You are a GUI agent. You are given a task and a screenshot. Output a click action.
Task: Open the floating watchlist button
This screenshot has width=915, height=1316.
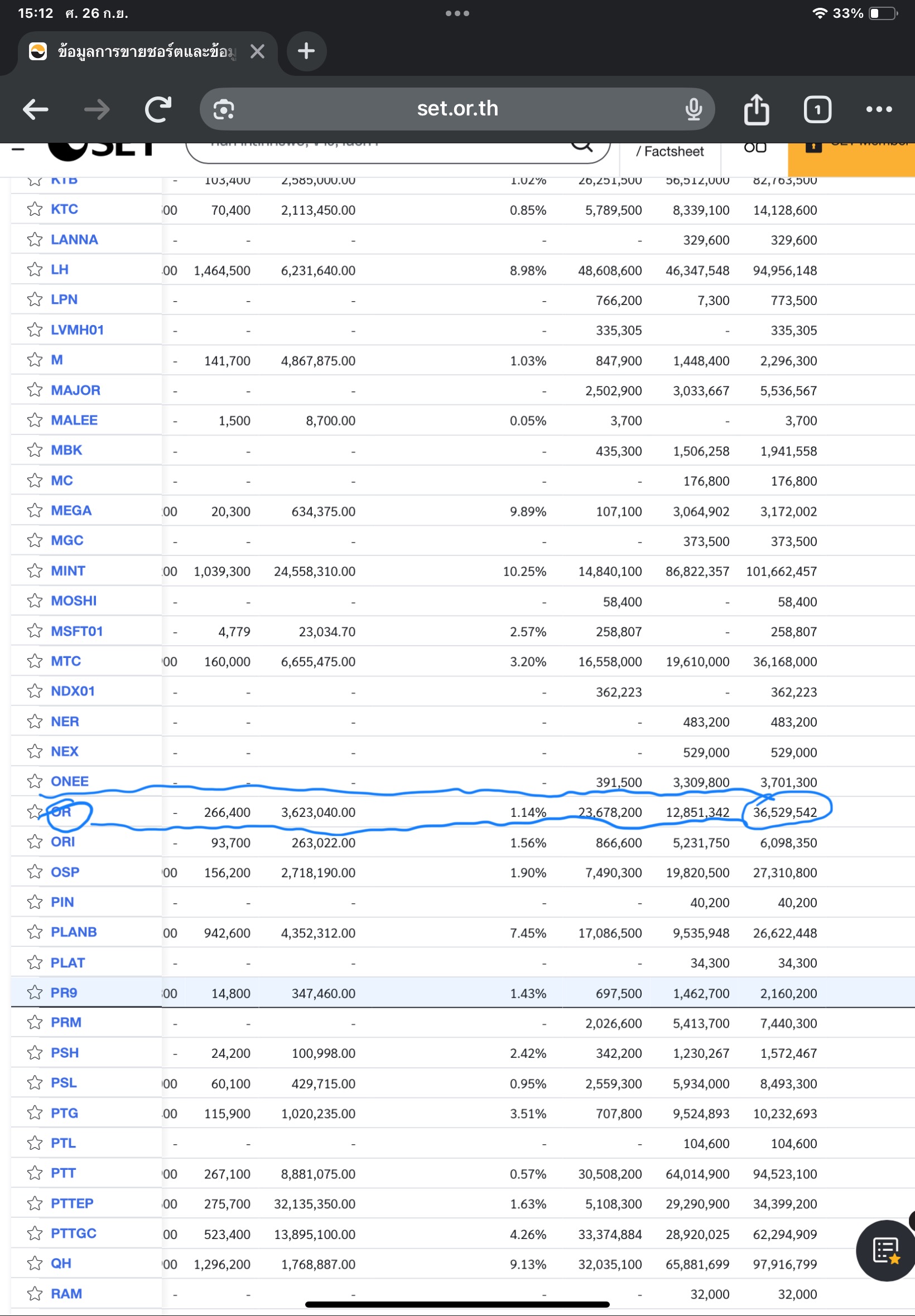tap(885, 1250)
